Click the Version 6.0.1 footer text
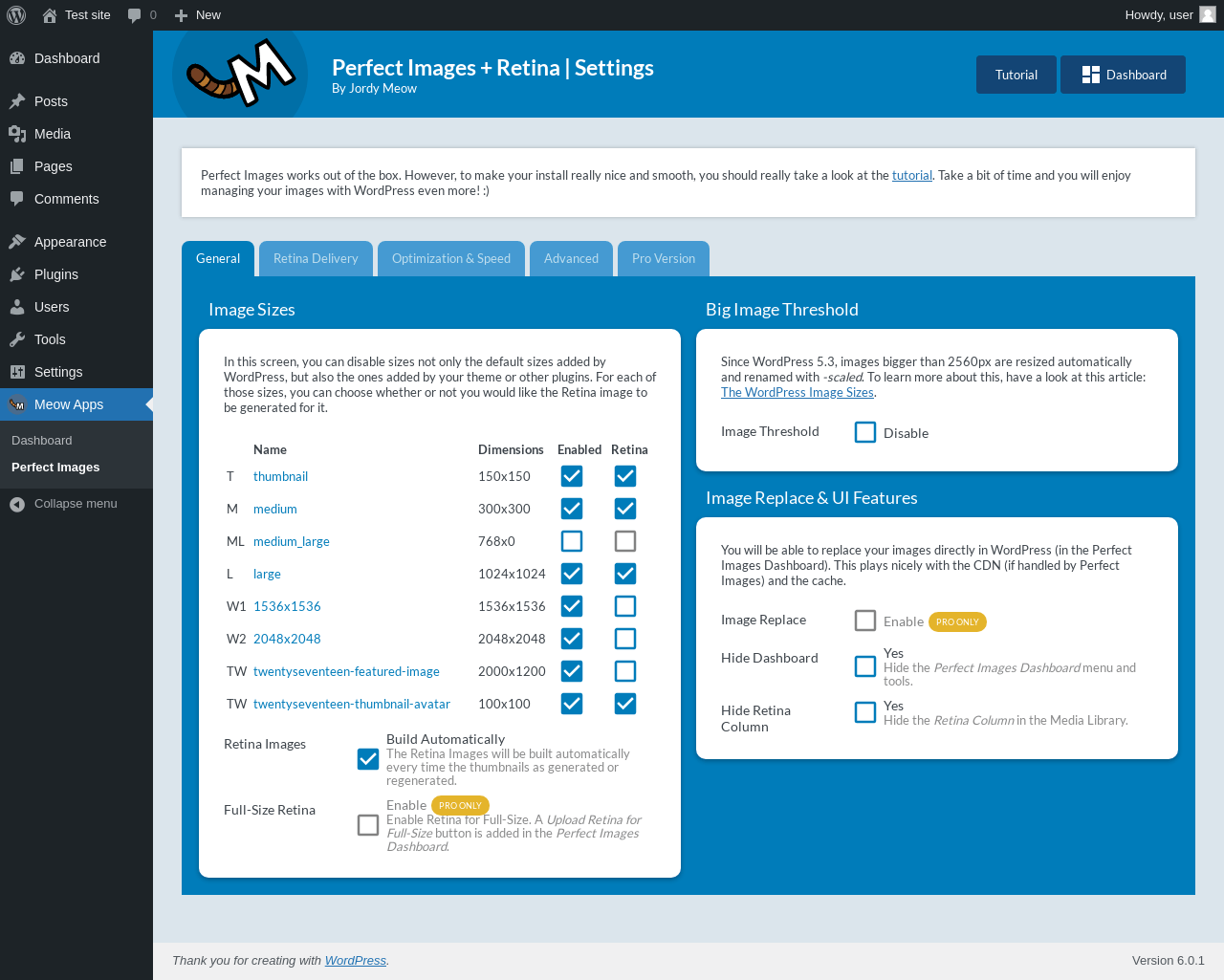This screenshot has height=980, width=1224. point(1169,961)
